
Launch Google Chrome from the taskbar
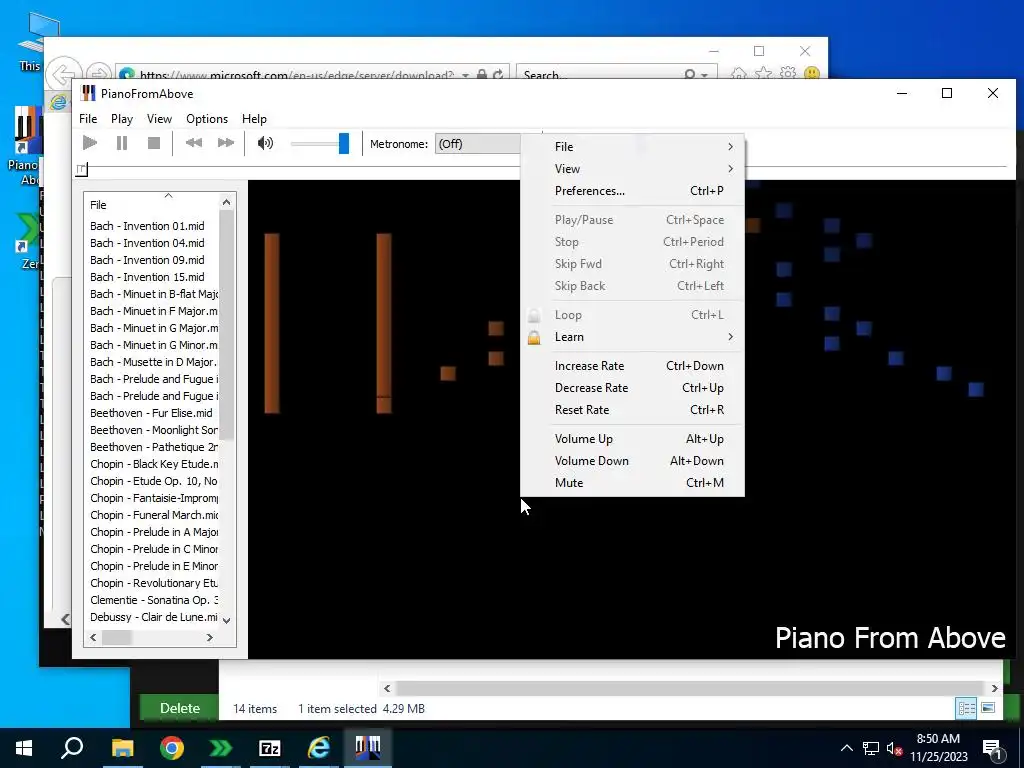(x=172, y=748)
